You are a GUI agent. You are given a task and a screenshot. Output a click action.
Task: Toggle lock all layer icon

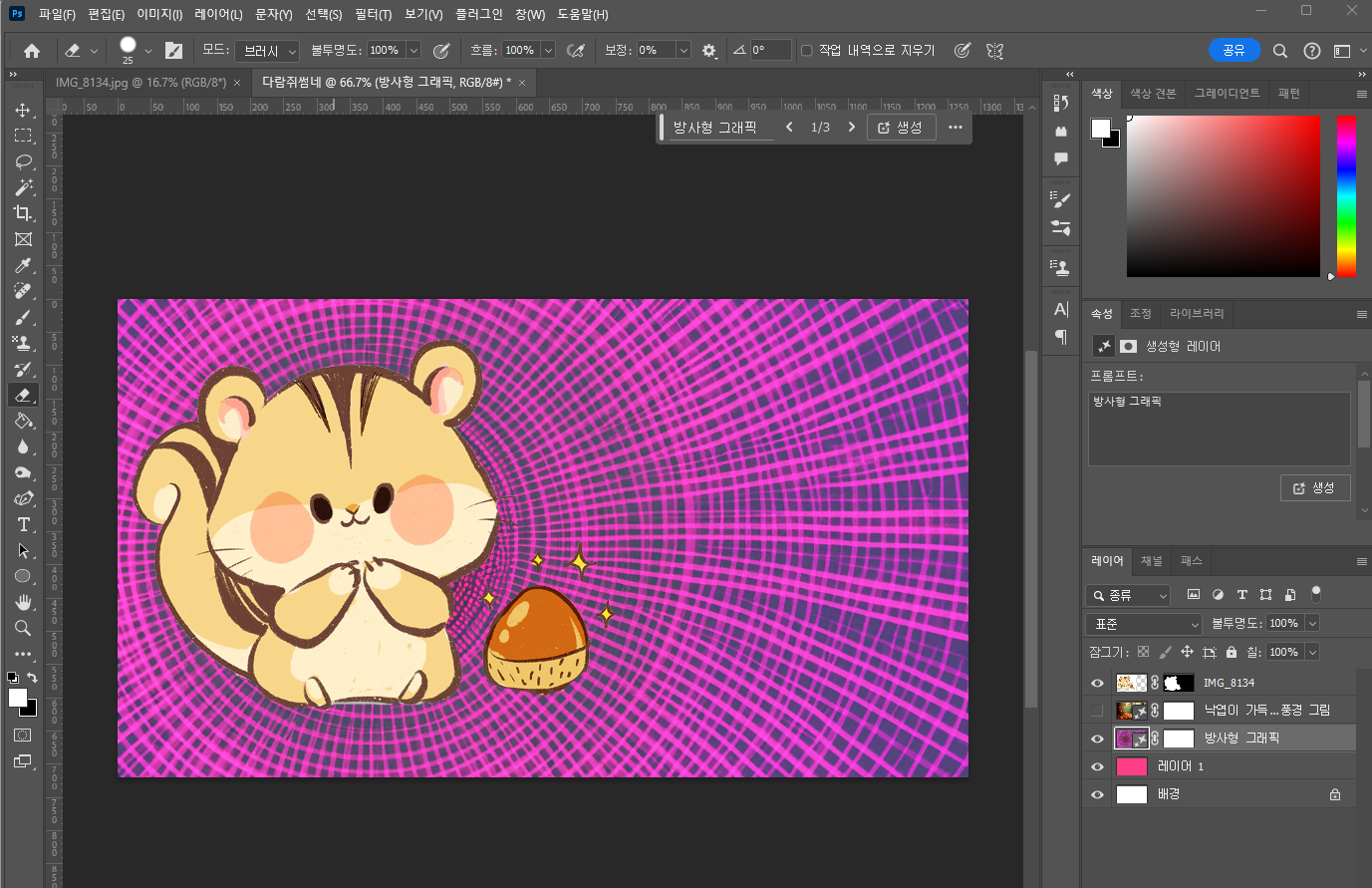coord(1232,652)
